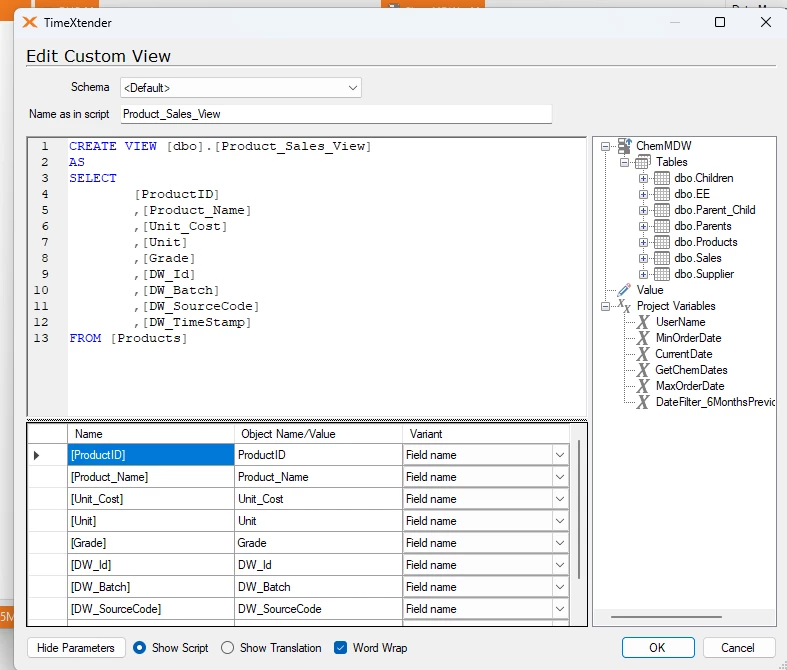Screen dimensions: 787x670
Task: Maximize the TimeXtender dialog window
Action: 720,22
